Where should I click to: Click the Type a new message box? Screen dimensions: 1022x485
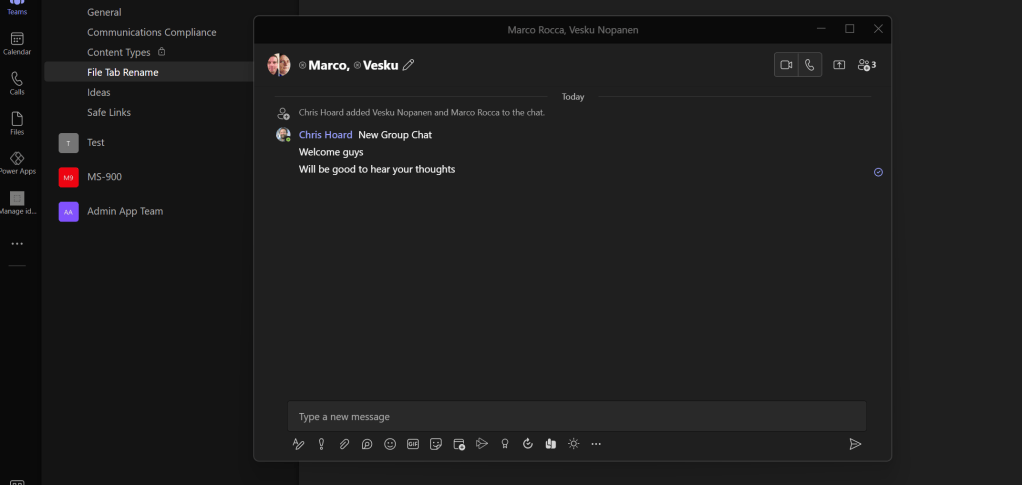click(576, 417)
